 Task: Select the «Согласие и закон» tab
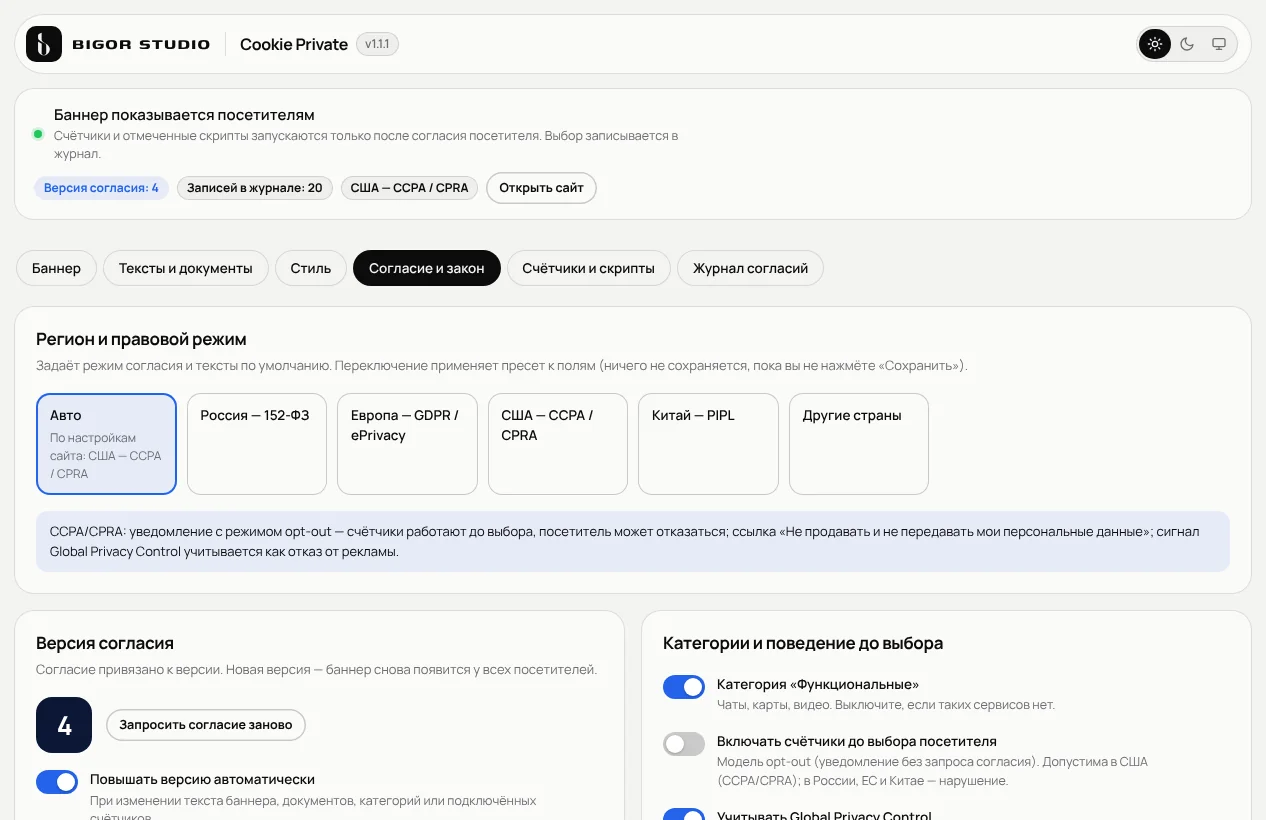pos(427,268)
